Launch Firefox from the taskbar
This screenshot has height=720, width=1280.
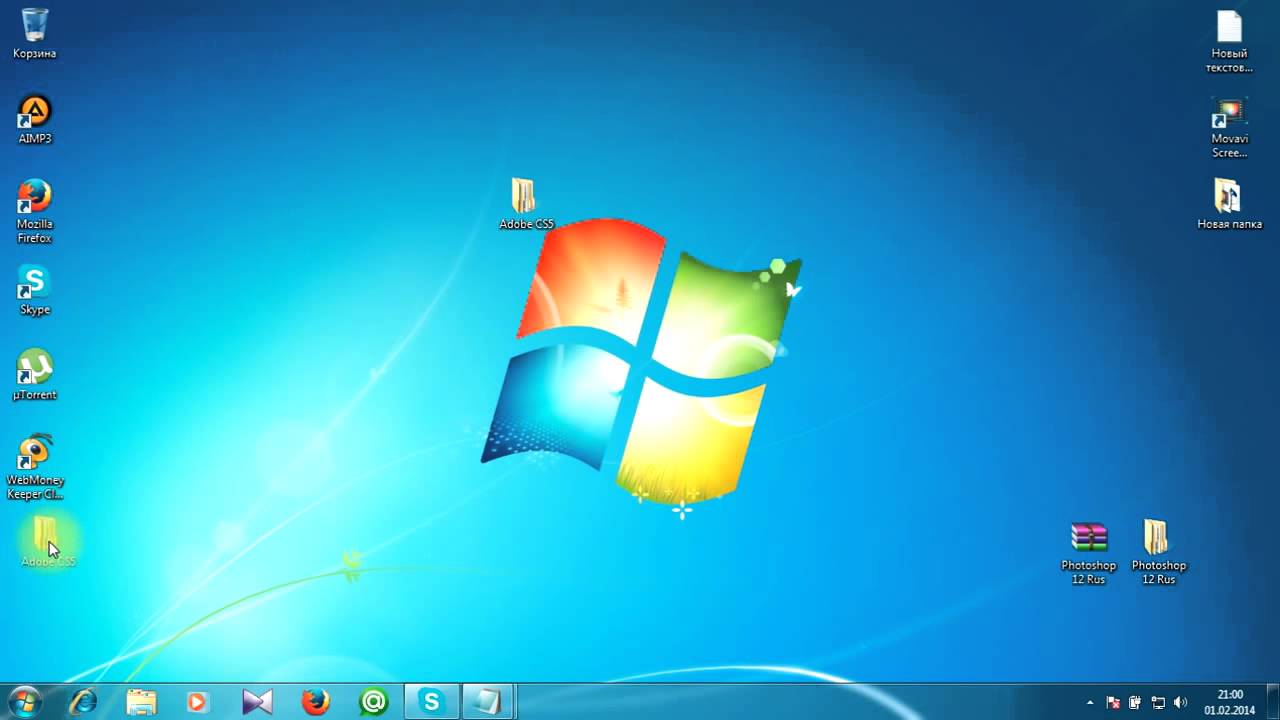[x=315, y=702]
